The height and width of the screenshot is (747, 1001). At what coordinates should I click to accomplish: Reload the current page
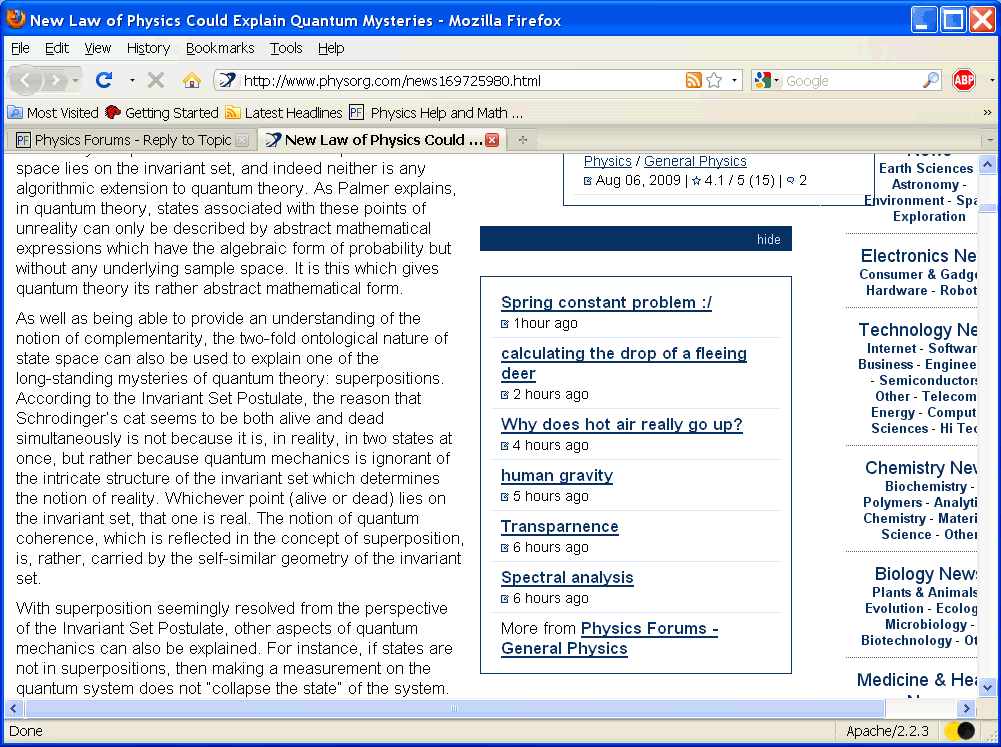click(x=104, y=80)
